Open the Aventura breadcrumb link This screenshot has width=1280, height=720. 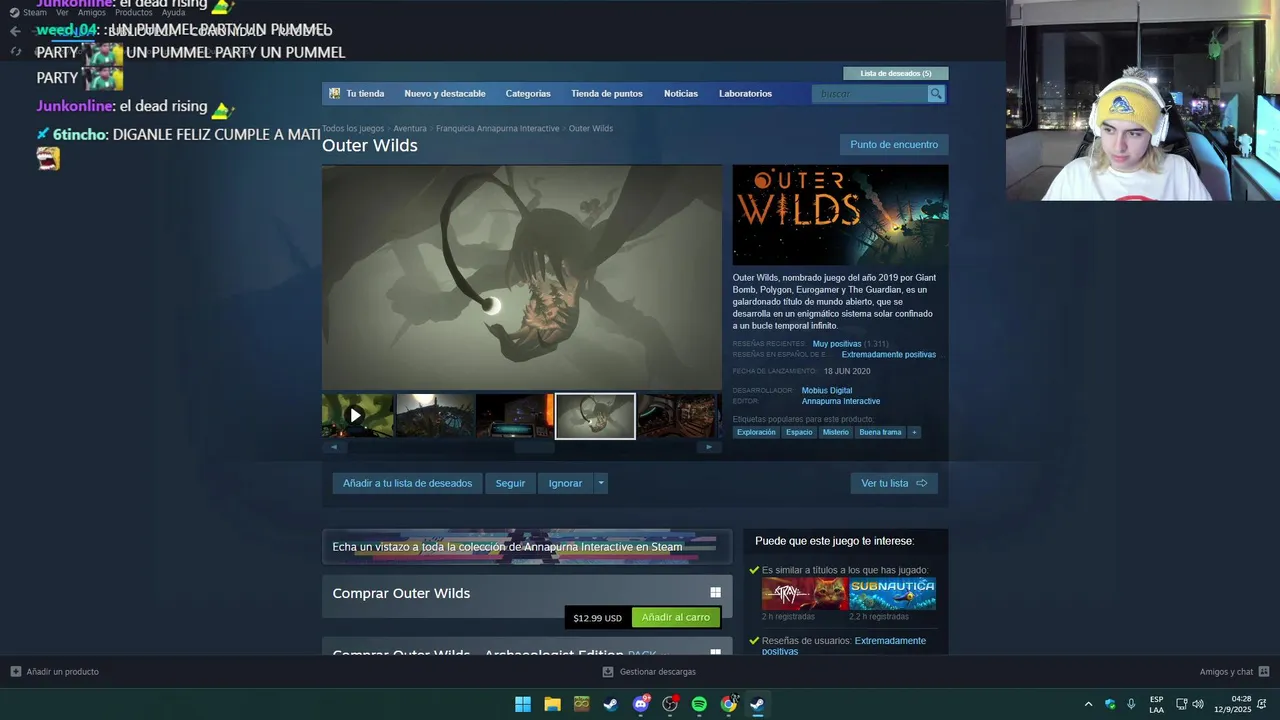coord(410,128)
